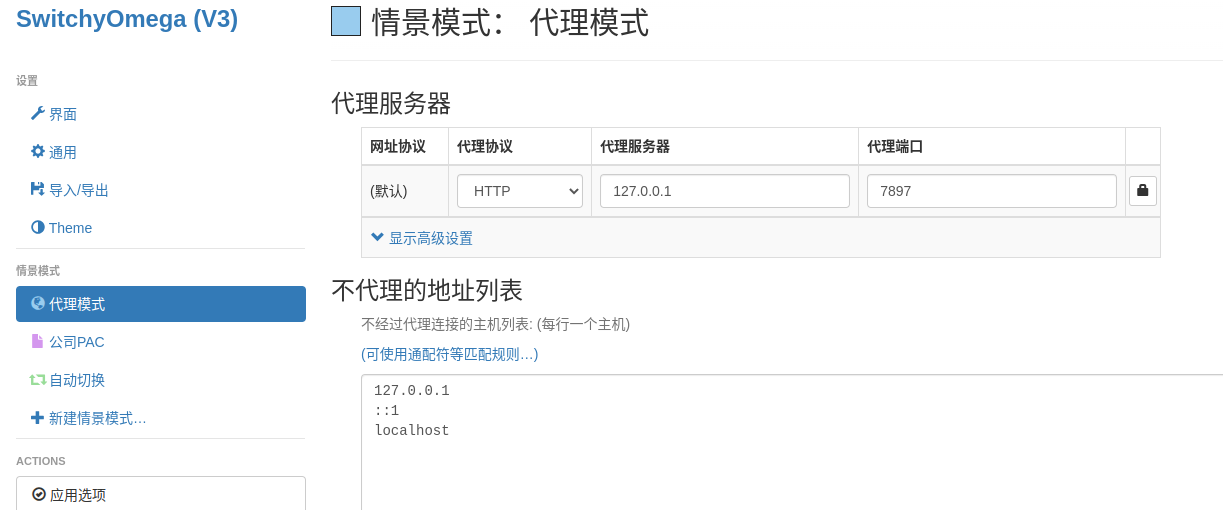1223x510 pixels.
Task: Click the plus icon beside 新建情景模式
Action: coord(38,417)
